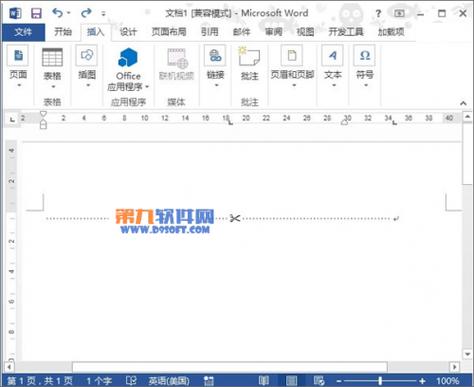The height and width of the screenshot is (387, 474).
Task: Switch to web layout view
Action: click(319, 380)
